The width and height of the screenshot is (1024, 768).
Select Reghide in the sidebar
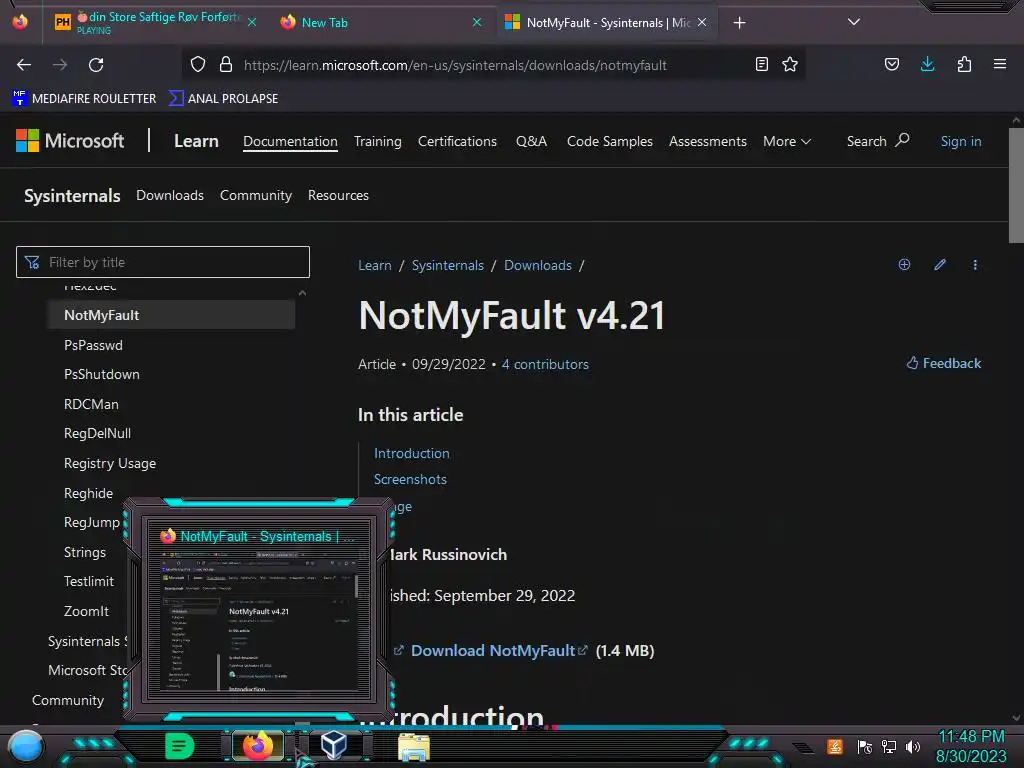[88, 493]
